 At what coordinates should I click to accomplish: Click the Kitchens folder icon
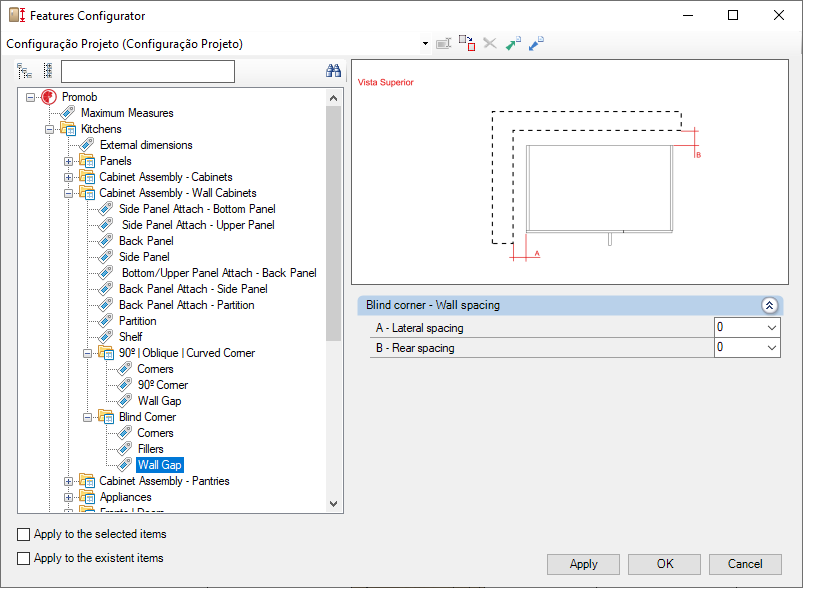coord(68,129)
